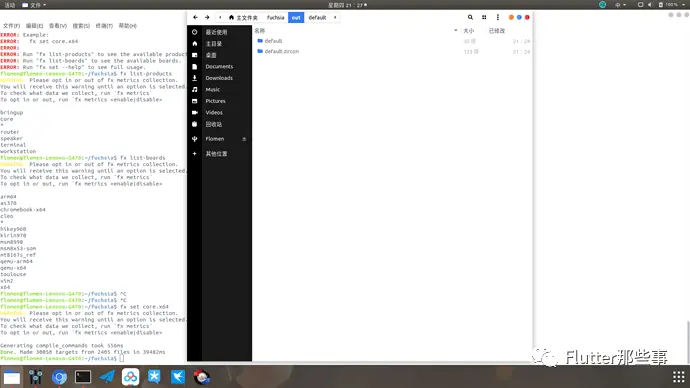Viewport: 690px width, 388px height.
Task: Click the Downloads arrow icon in sidebar
Action: point(195,78)
